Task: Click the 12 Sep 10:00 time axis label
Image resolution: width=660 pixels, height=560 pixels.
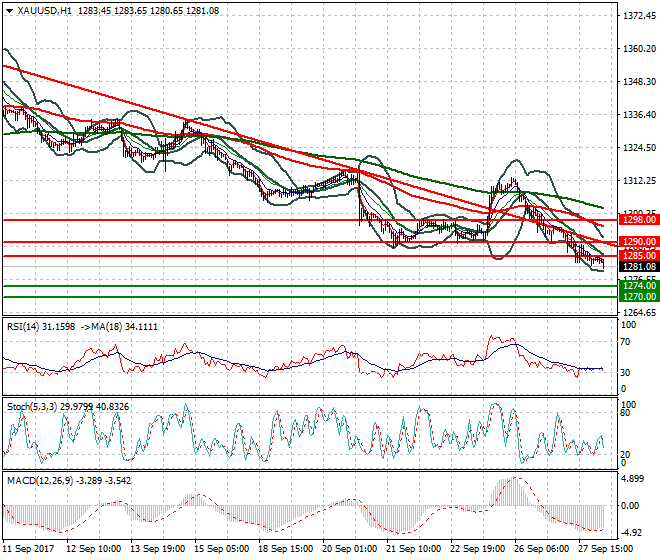Action: [x=93, y=549]
